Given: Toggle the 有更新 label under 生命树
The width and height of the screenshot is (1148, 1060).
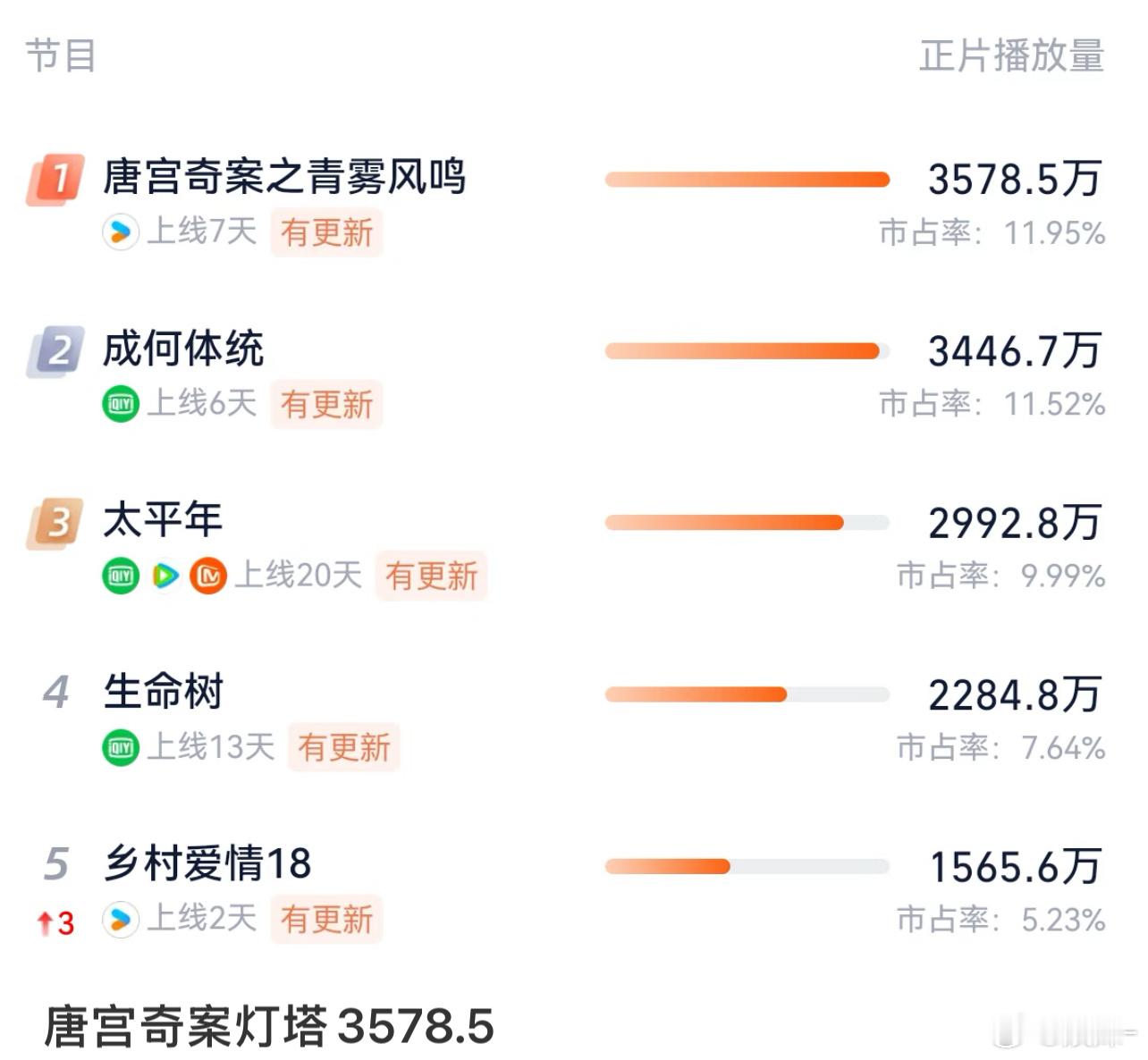Looking at the screenshot, I should 342,748.
